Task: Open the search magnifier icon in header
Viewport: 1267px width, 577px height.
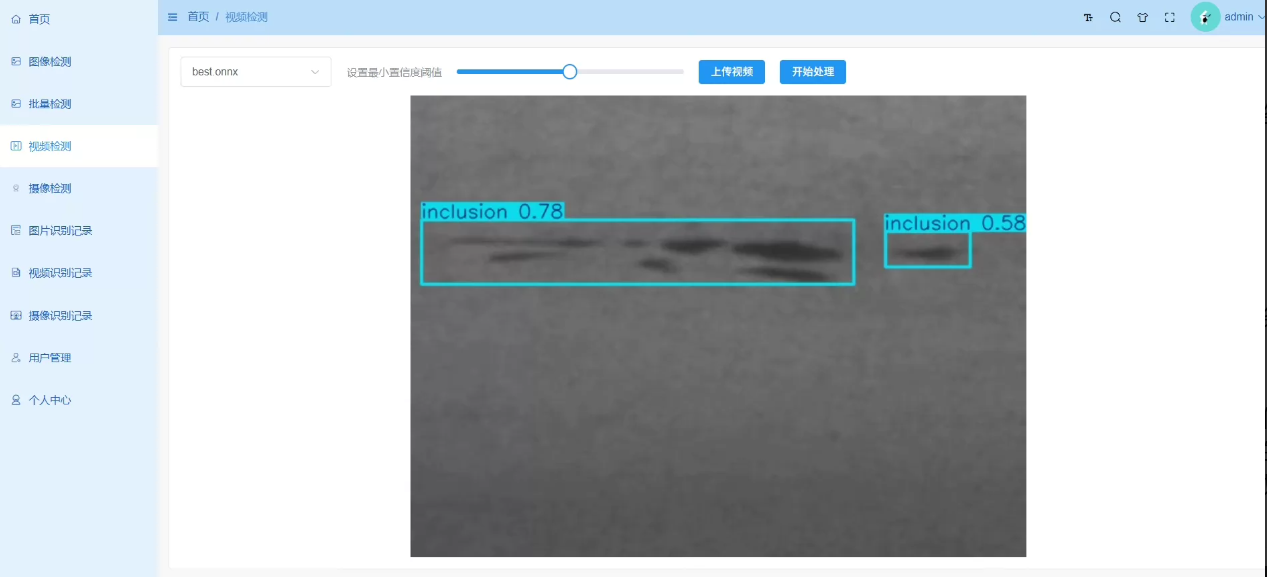Action: click(1115, 17)
